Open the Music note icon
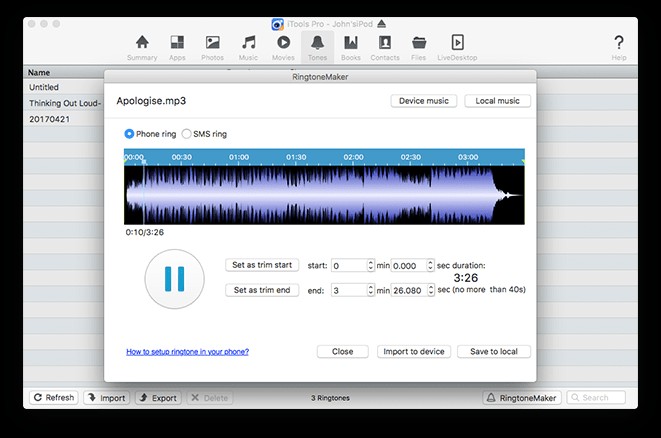The image size is (661, 438). tap(248, 46)
